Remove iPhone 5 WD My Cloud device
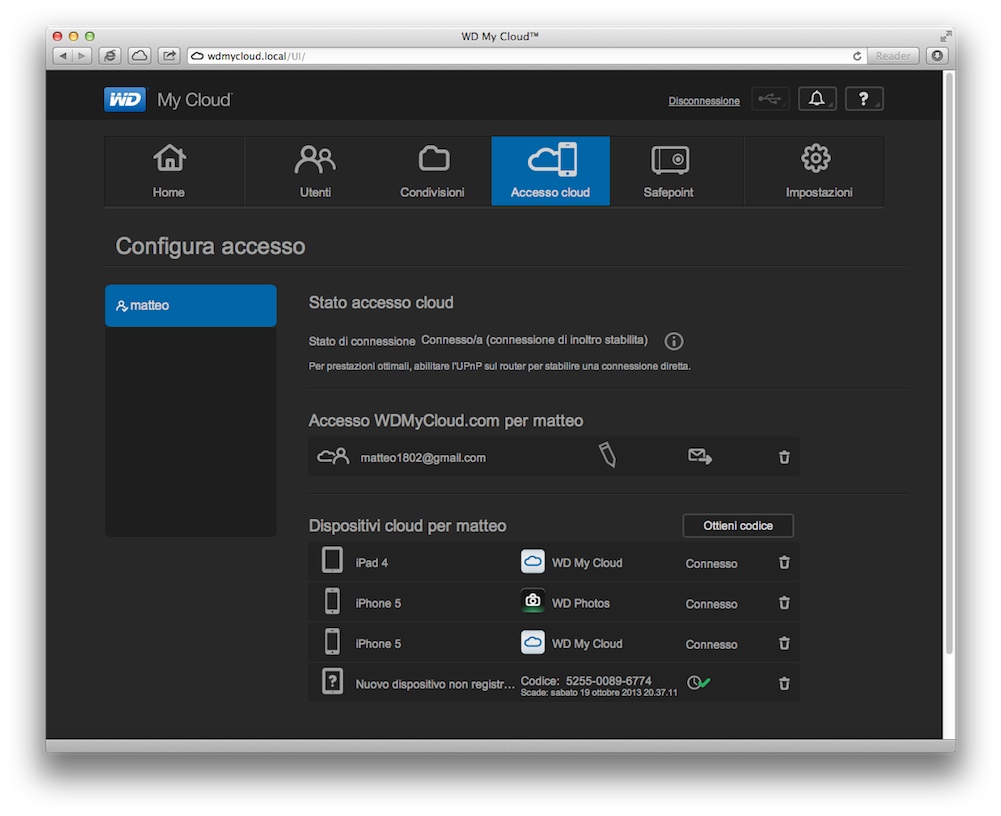Viewport: 1001px width, 816px height. point(784,643)
